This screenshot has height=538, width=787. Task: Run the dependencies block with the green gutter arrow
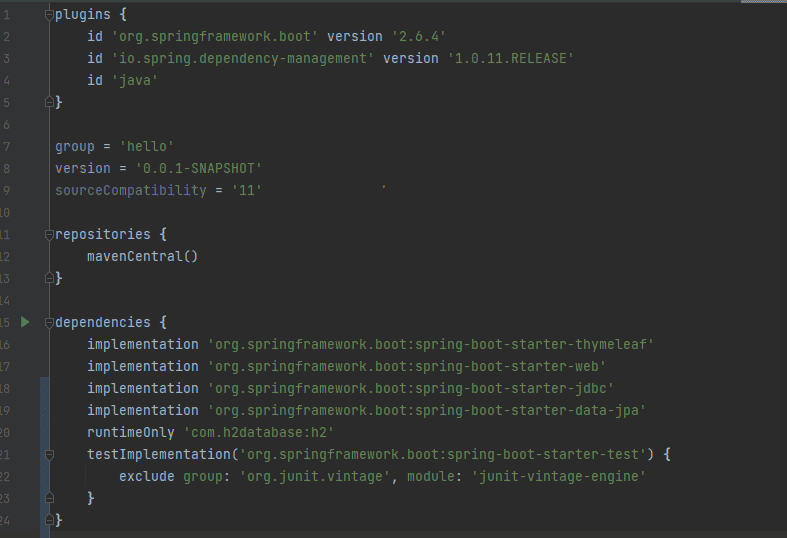click(x=25, y=322)
